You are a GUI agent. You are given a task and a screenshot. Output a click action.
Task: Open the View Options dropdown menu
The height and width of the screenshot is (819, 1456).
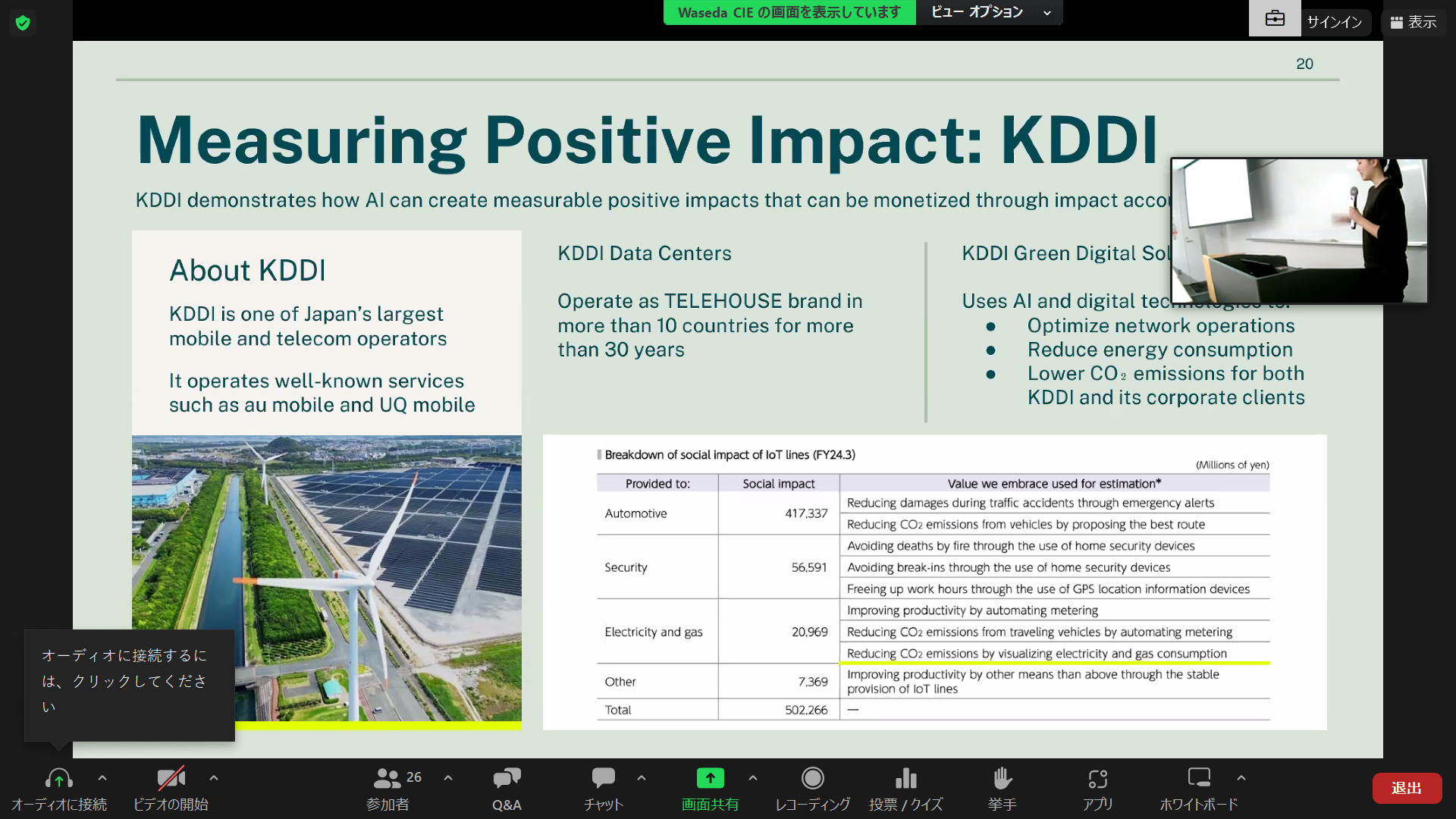(990, 12)
